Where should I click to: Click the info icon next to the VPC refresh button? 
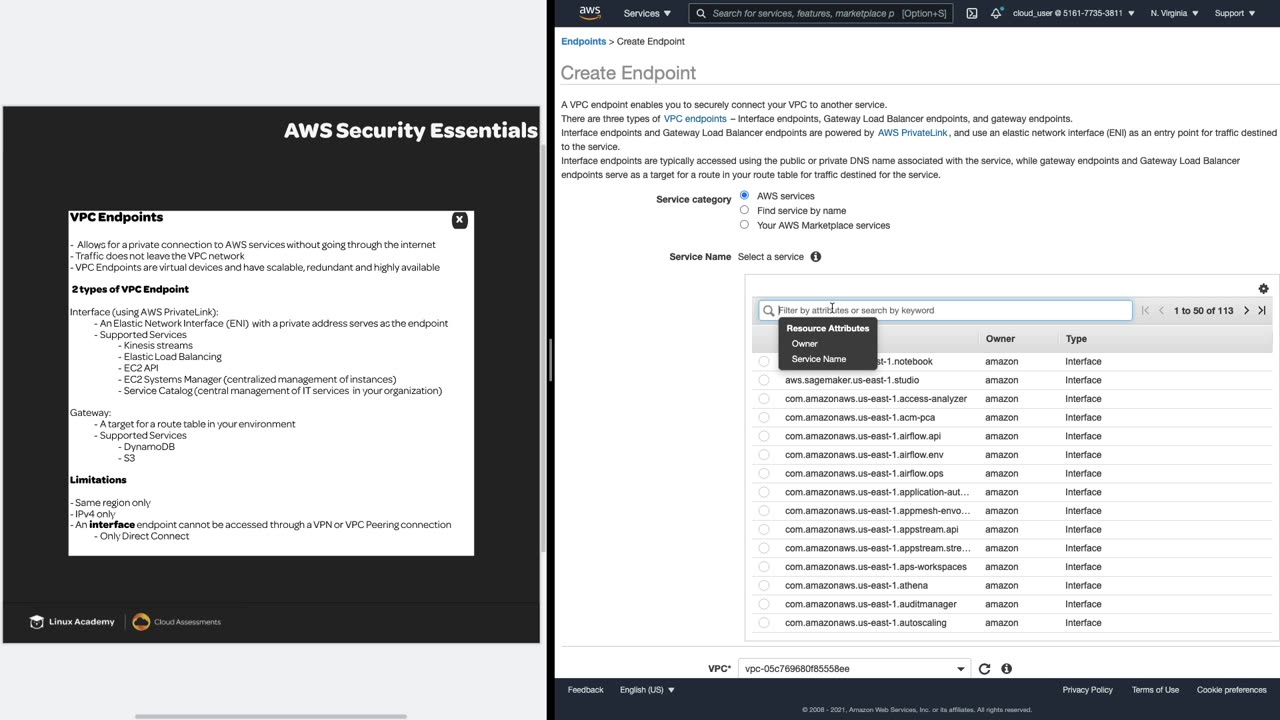tap(1006, 669)
